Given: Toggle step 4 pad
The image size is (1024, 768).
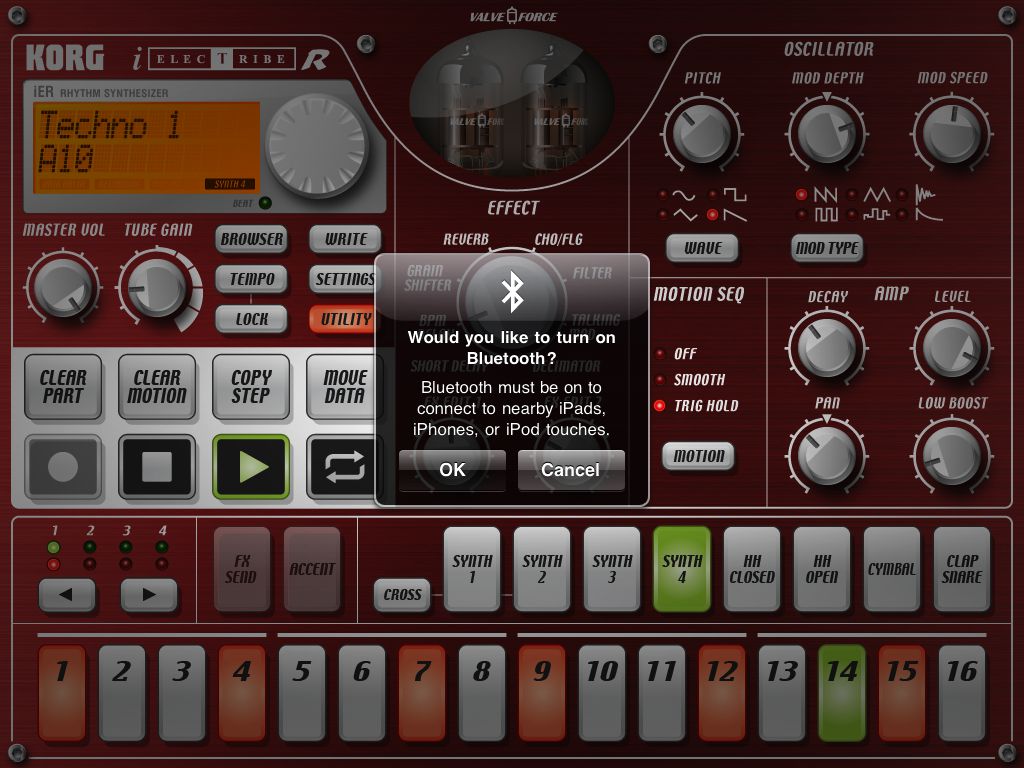Looking at the screenshot, I should tap(242, 693).
